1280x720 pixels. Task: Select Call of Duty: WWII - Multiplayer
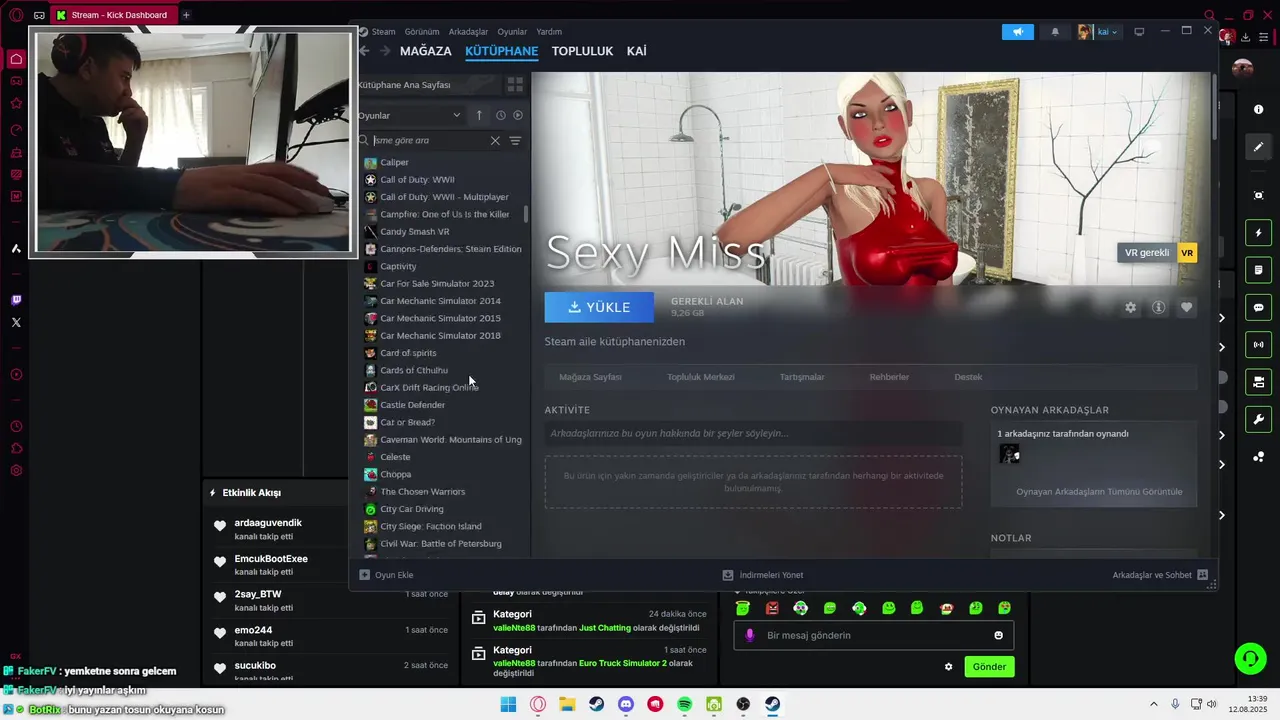pyautogui.click(x=444, y=197)
